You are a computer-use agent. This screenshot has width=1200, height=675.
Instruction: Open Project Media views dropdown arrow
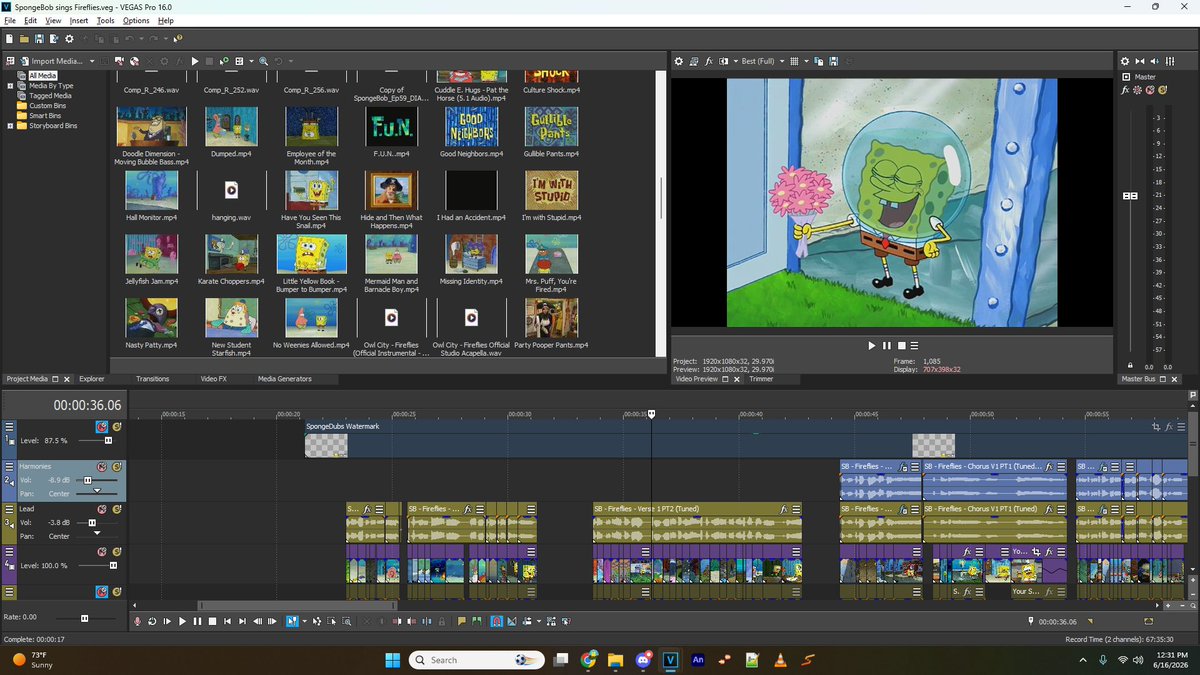coord(251,61)
